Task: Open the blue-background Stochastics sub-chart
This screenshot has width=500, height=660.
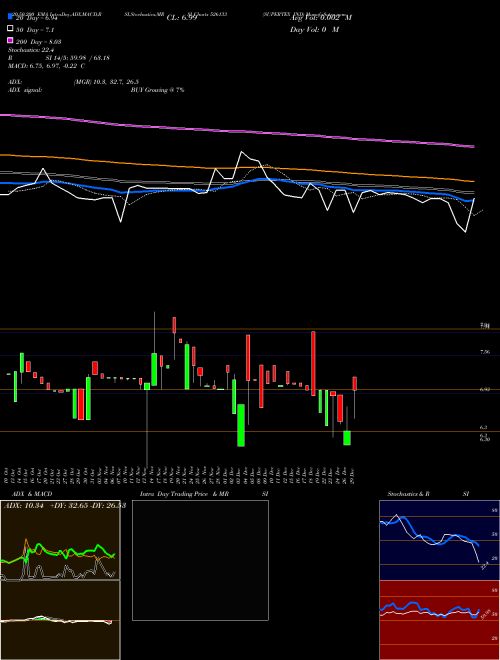Action: (439, 540)
